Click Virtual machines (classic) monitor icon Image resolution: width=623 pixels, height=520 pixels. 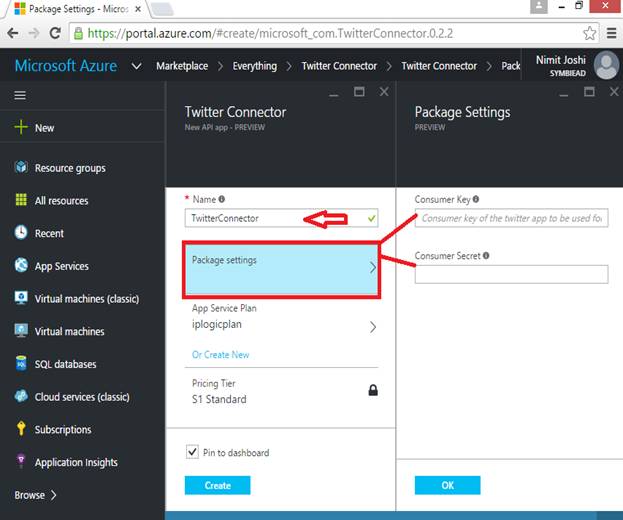coord(21,298)
